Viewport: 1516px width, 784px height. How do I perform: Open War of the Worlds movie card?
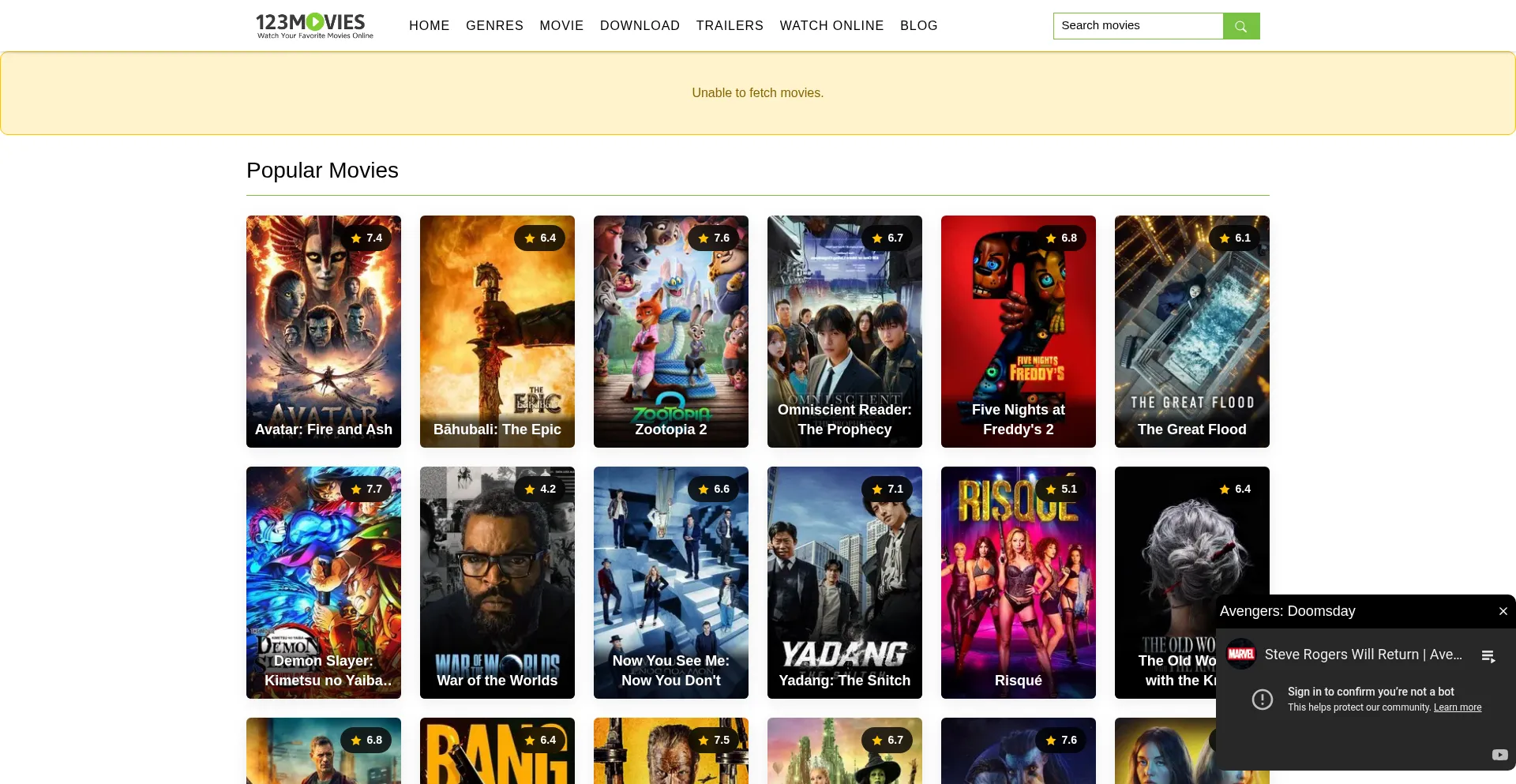click(497, 583)
